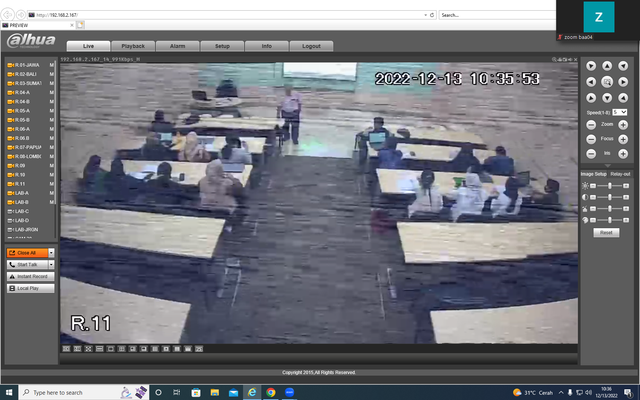Move camera diagonally up-left with PTZ arrow
The width and height of the screenshot is (640, 400).
(591, 66)
